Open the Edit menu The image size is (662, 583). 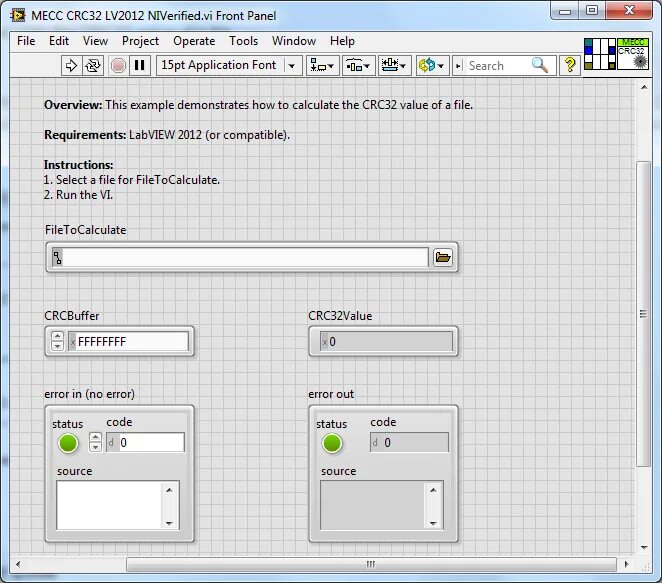tap(59, 41)
